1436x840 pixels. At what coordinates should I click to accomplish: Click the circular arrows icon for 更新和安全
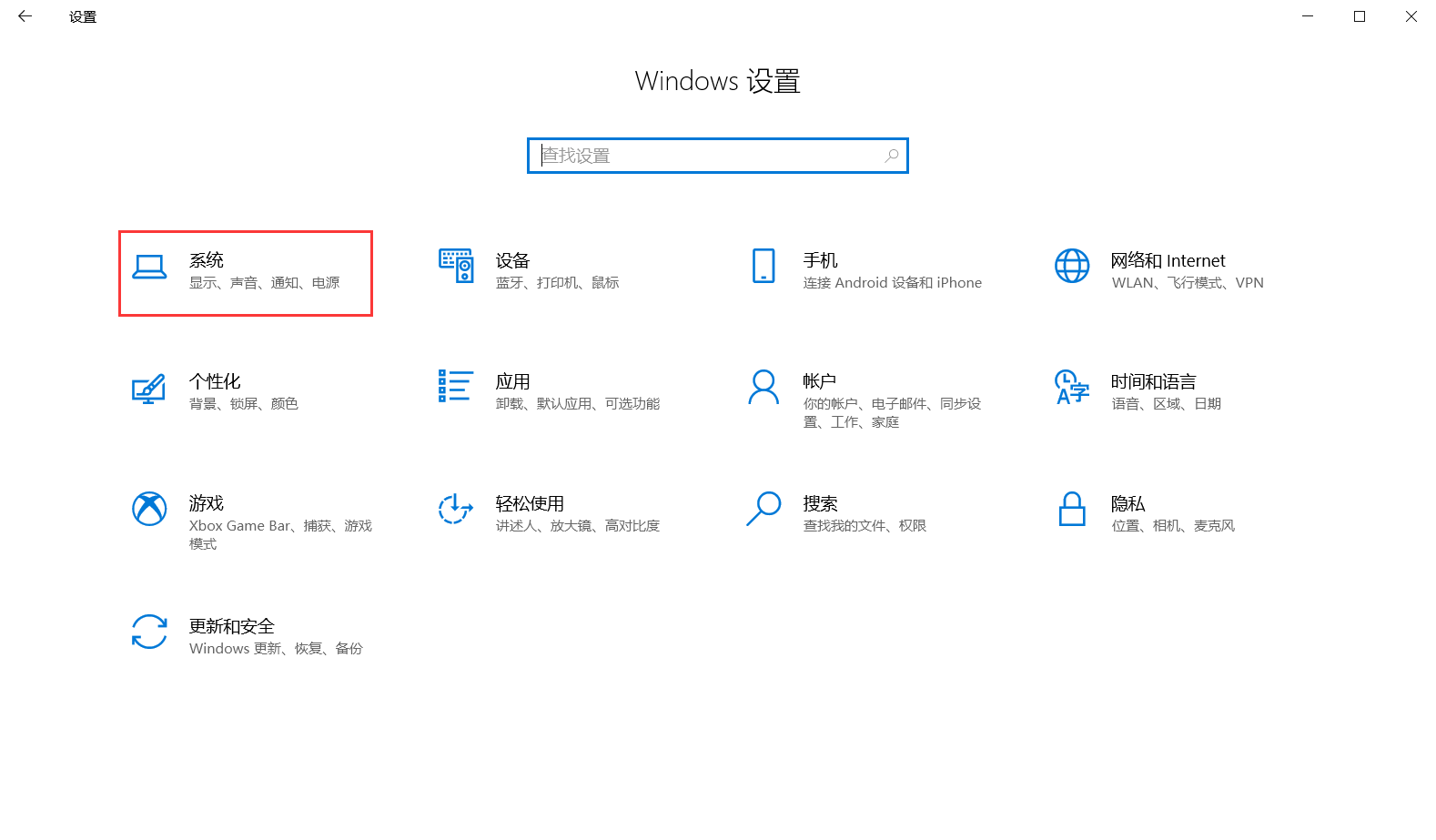[149, 632]
